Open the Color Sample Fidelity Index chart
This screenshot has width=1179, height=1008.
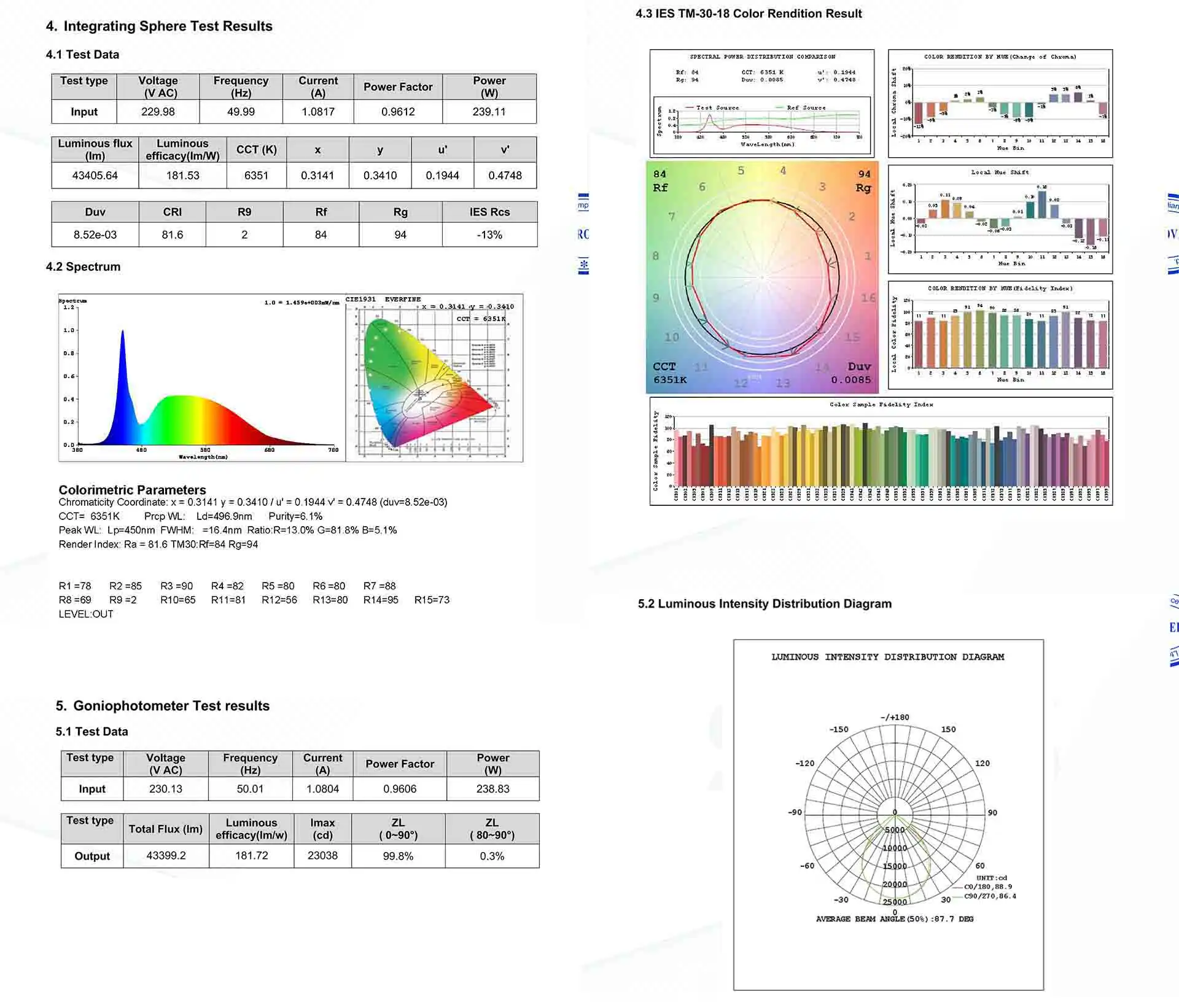click(x=881, y=451)
